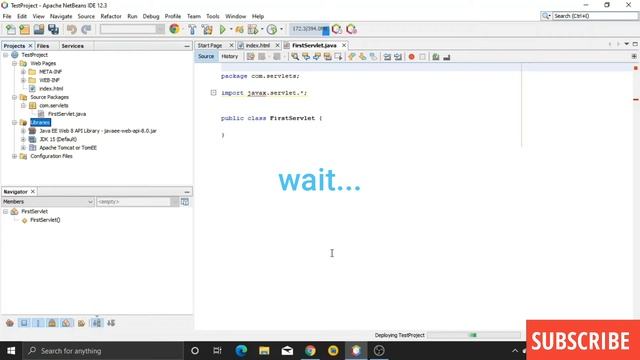Open the Source menu
Screen dimensions: 640x360
pos(86,16)
